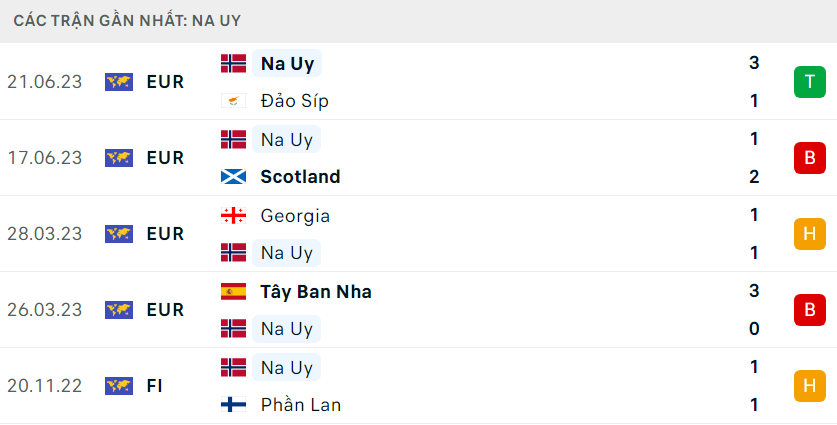Click the Finland flag icon
Image resolution: width=837 pixels, height=425 pixels.
click(x=233, y=404)
